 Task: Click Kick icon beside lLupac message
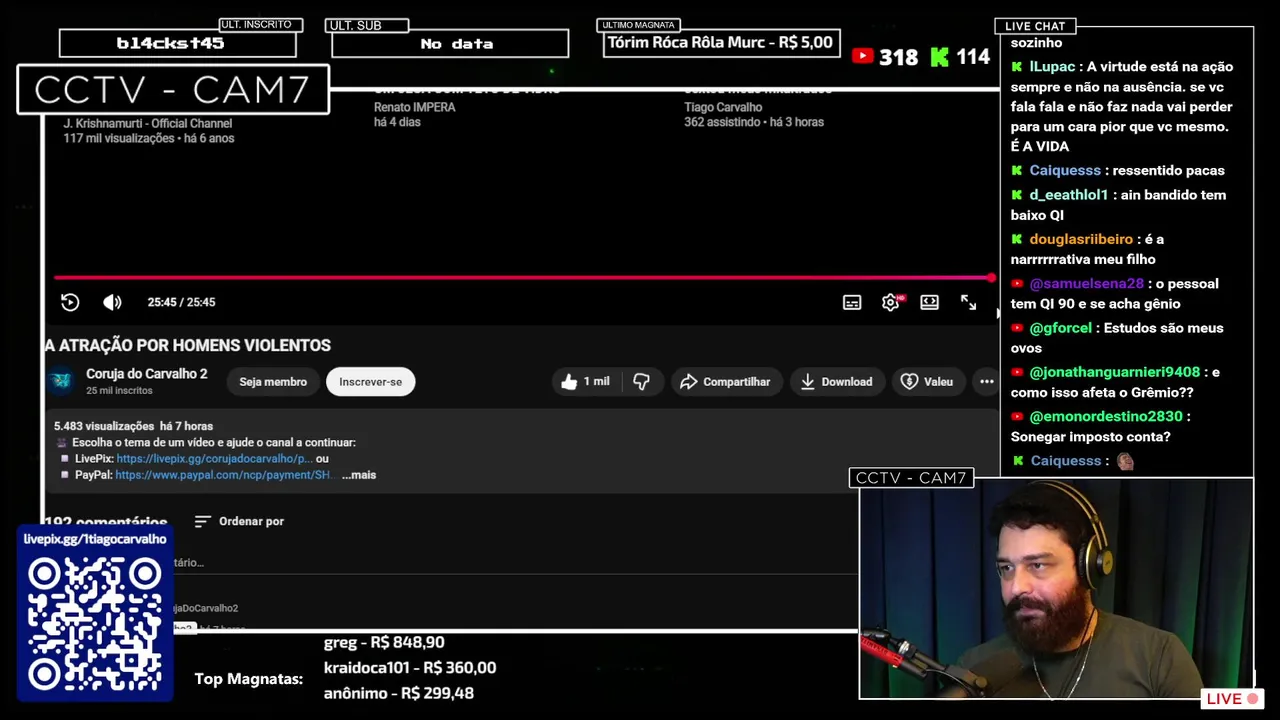click(x=1017, y=67)
